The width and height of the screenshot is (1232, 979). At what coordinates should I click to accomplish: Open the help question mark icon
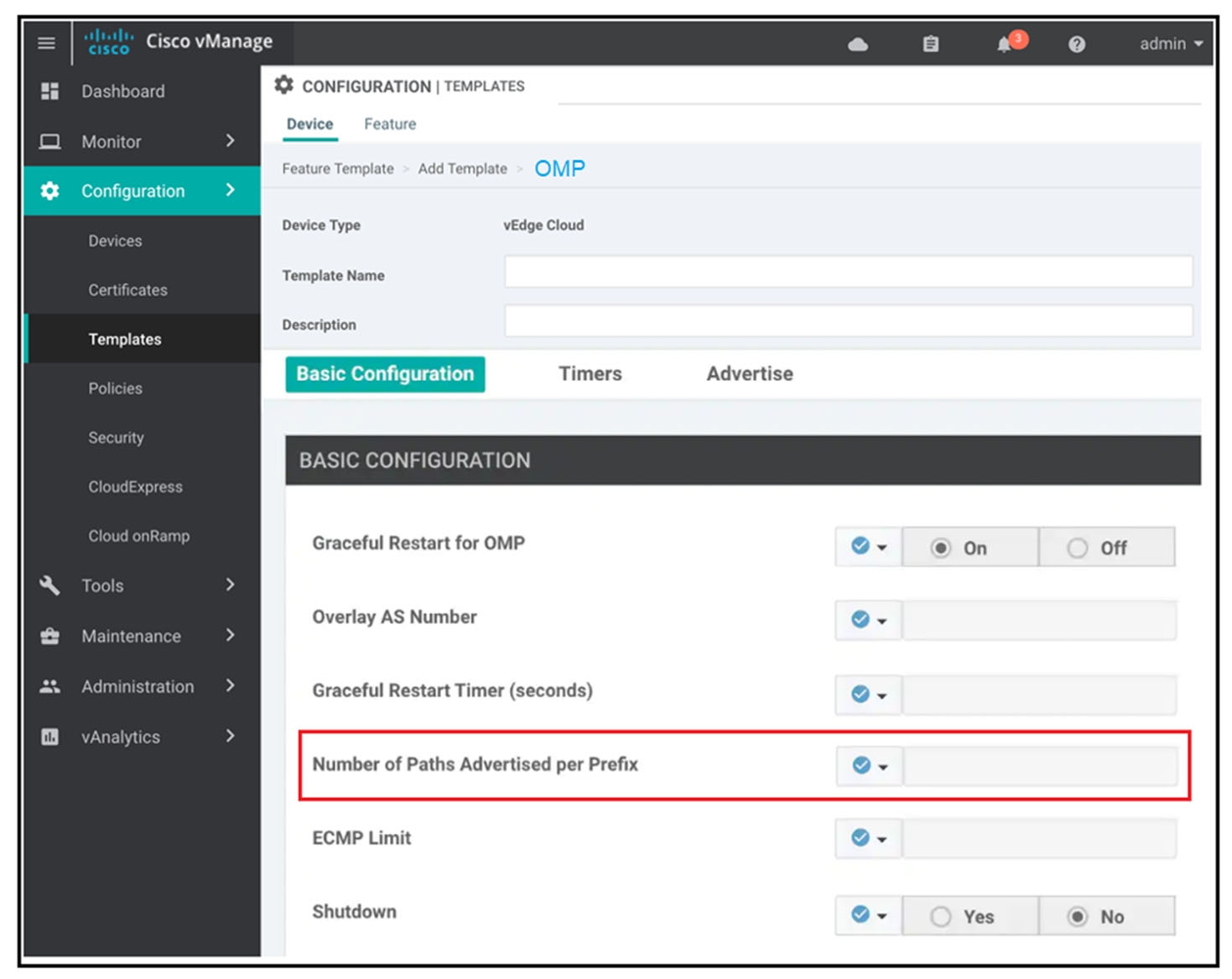click(1077, 44)
